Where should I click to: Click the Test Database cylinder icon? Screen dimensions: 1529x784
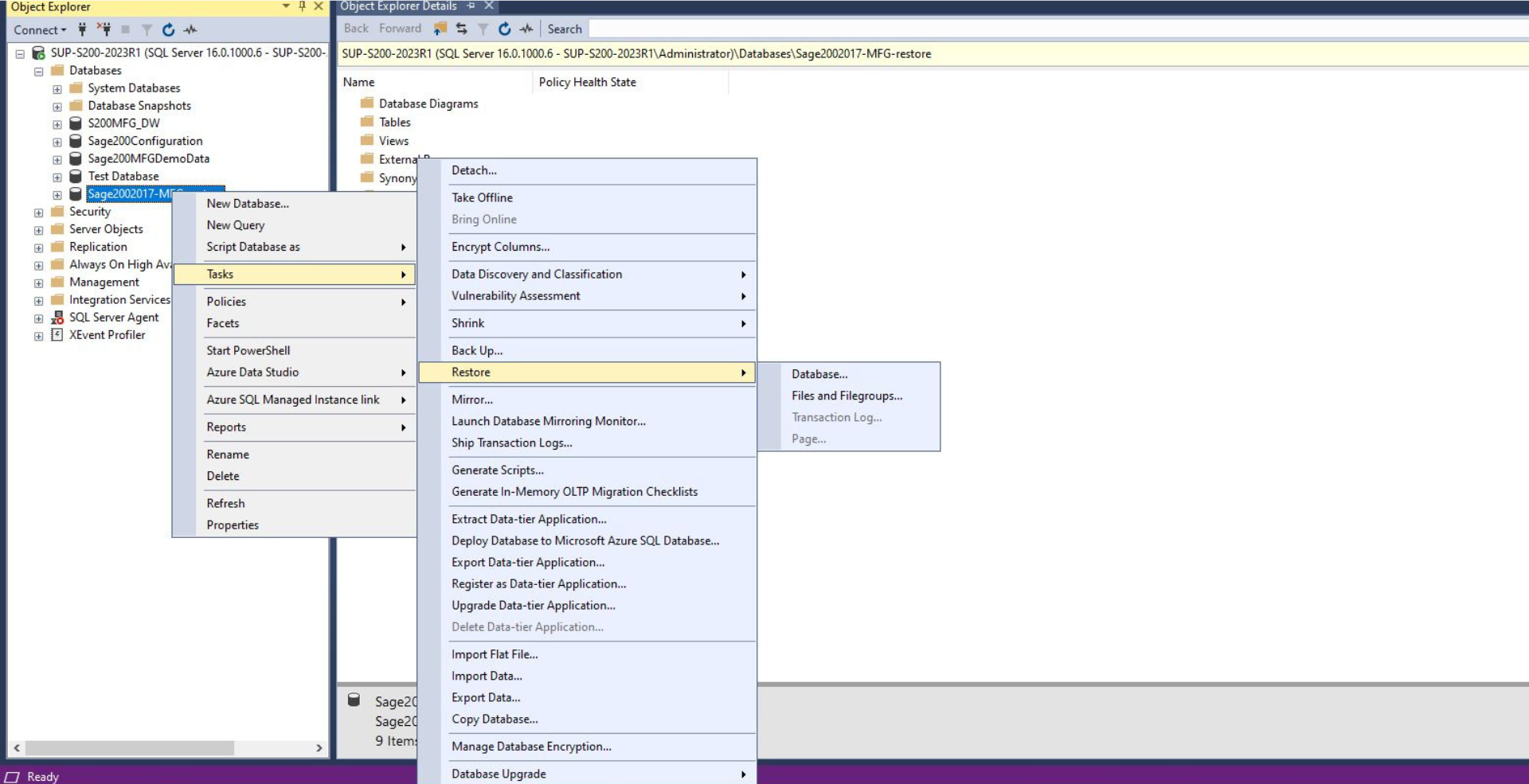76,176
